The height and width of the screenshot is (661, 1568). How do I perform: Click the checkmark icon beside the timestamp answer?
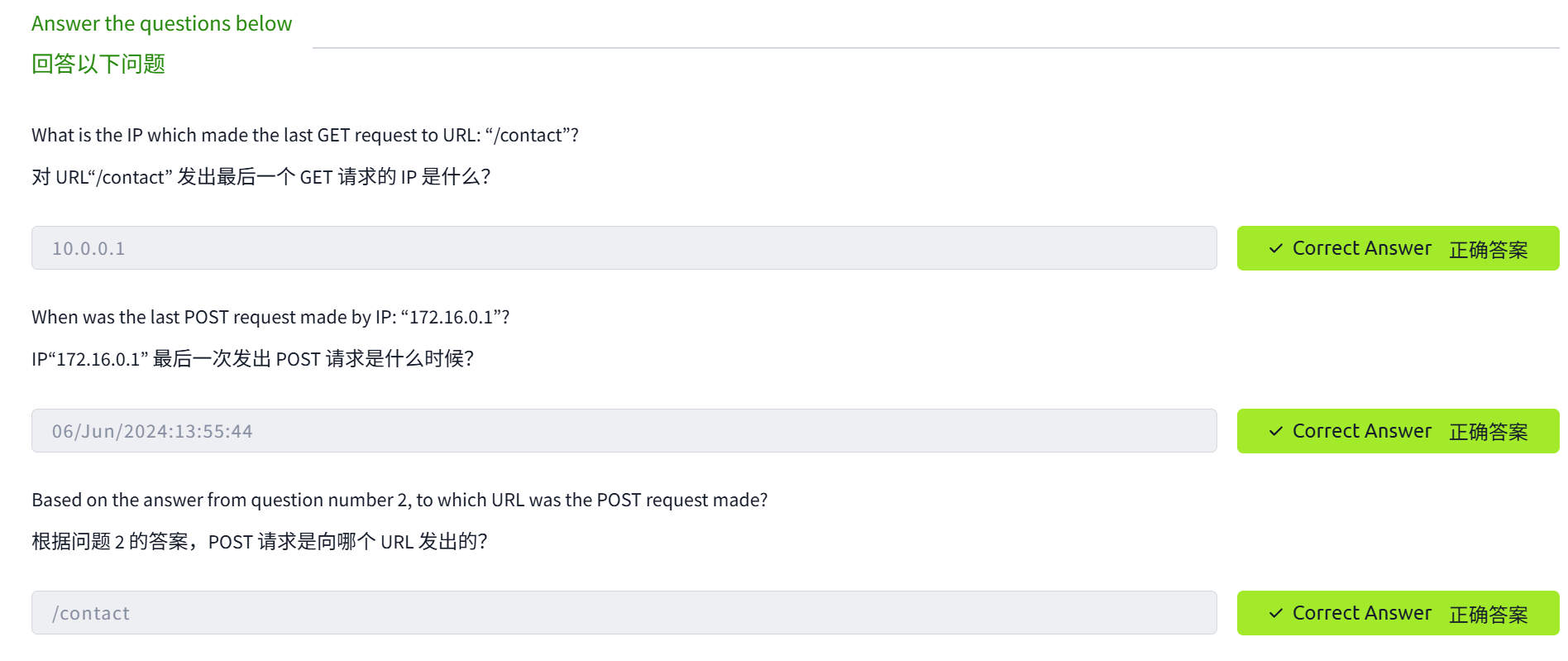1275,431
